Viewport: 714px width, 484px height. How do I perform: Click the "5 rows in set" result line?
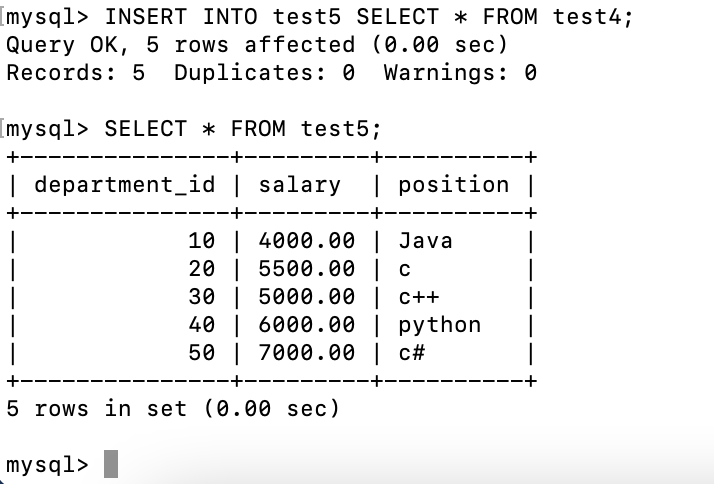(x=173, y=409)
